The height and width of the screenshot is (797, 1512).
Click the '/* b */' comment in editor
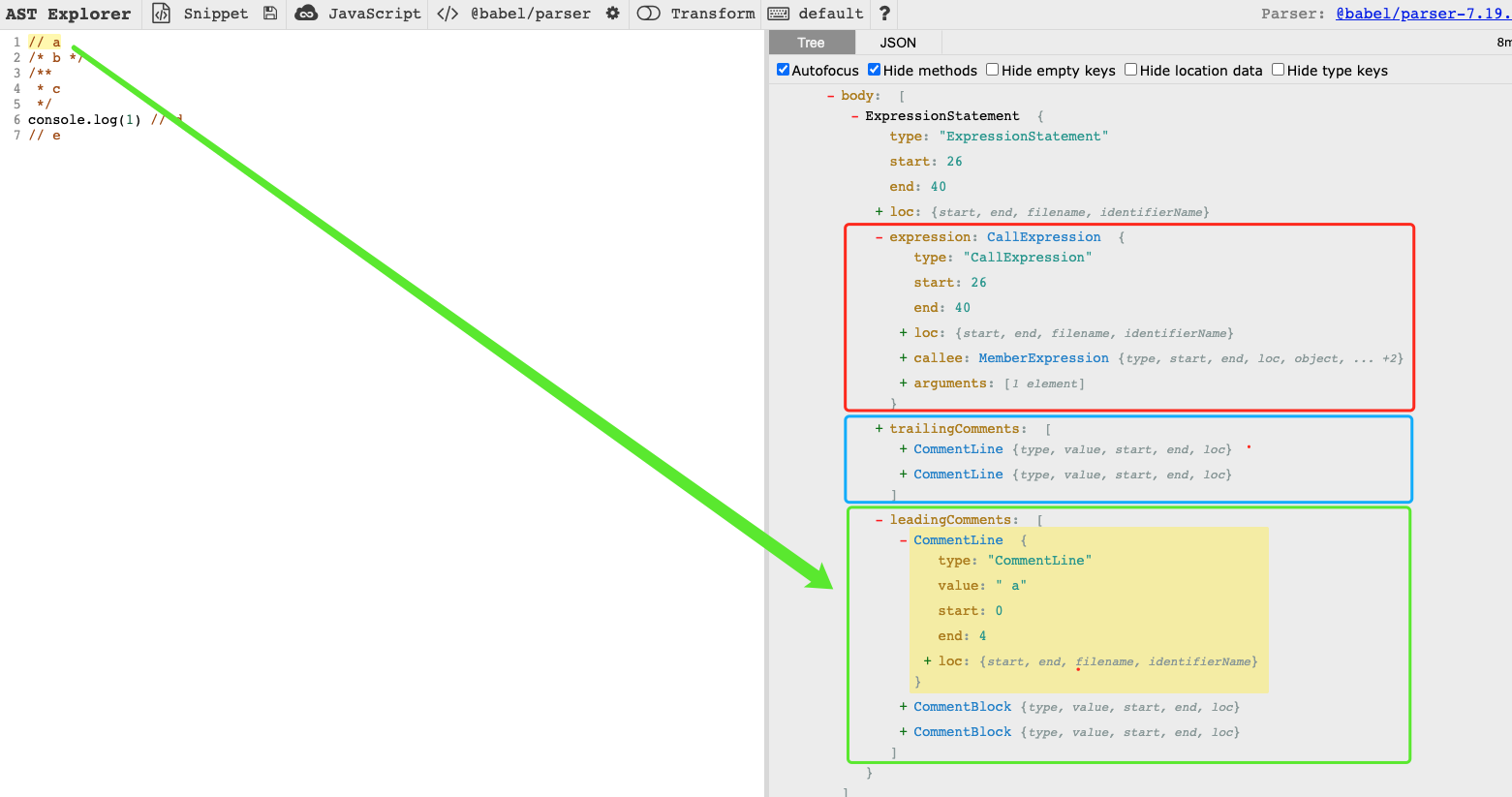(x=56, y=58)
